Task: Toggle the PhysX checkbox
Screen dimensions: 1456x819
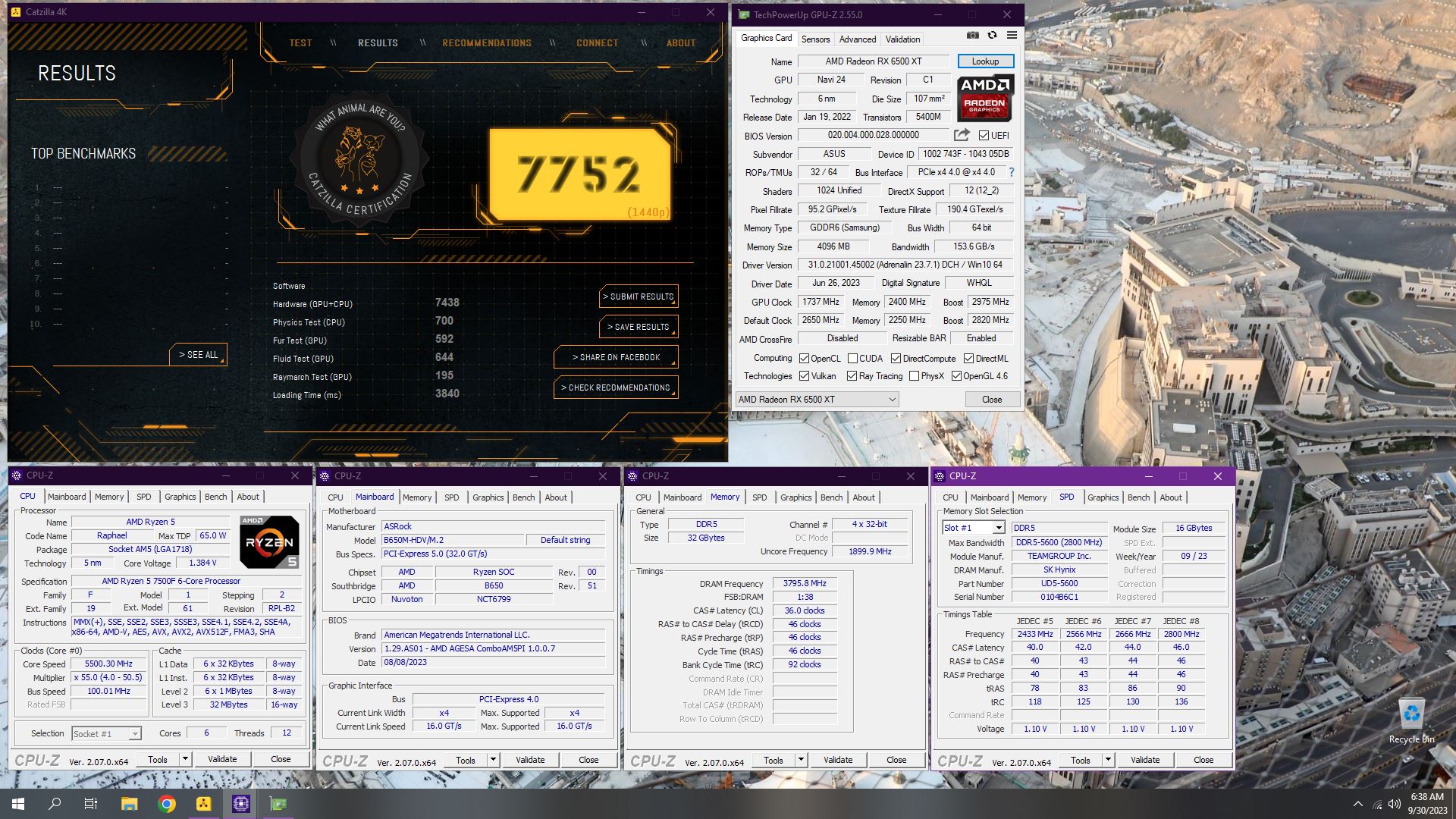Action: [x=914, y=375]
